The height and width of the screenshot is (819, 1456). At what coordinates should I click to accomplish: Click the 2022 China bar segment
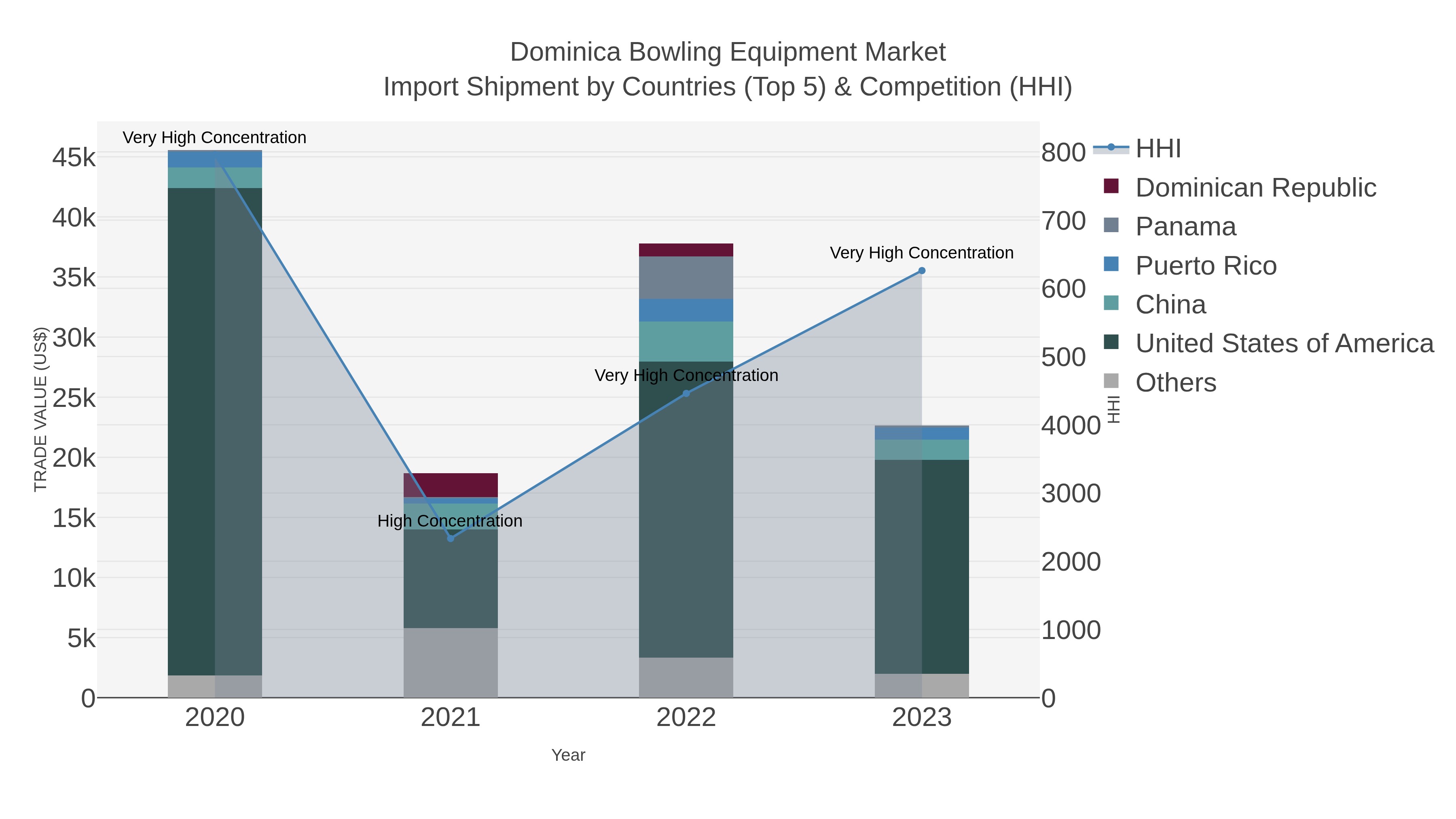click(686, 341)
